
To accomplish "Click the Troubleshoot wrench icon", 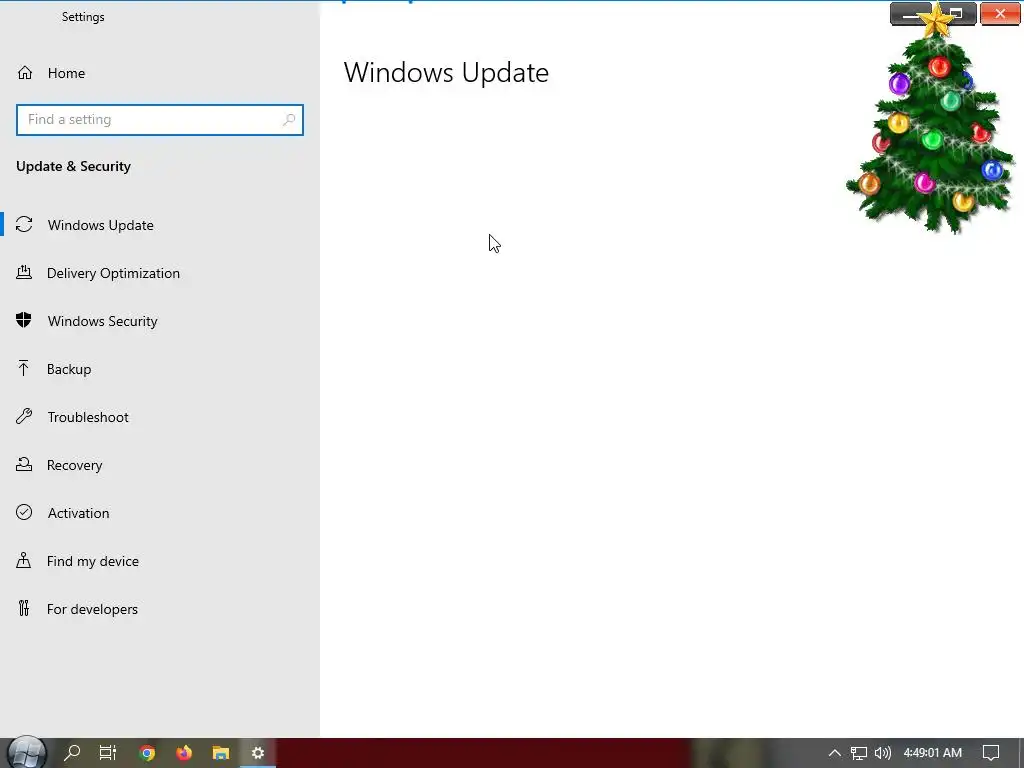I will (24, 416).
